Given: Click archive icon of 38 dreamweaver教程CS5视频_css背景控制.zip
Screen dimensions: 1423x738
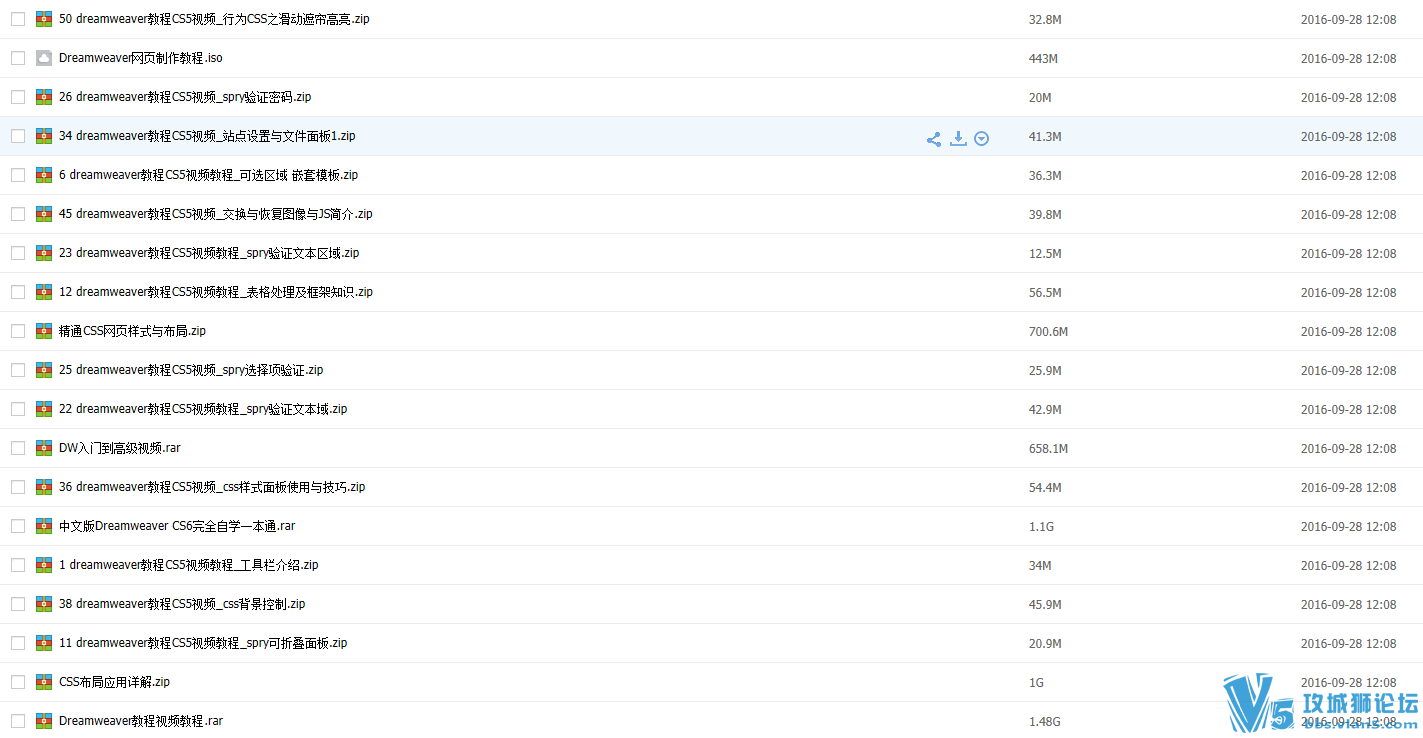Looking at the screenshot, I should coord(44,604).
